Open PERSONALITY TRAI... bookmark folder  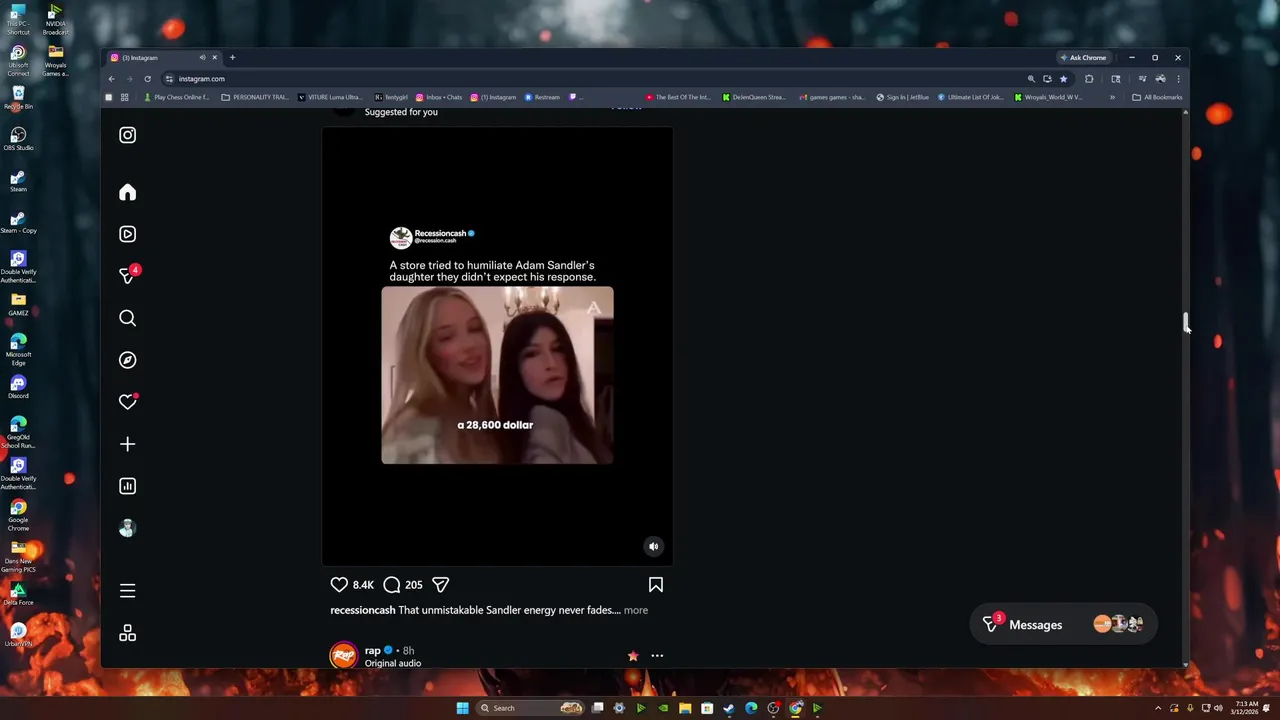[x=254, y=97]
